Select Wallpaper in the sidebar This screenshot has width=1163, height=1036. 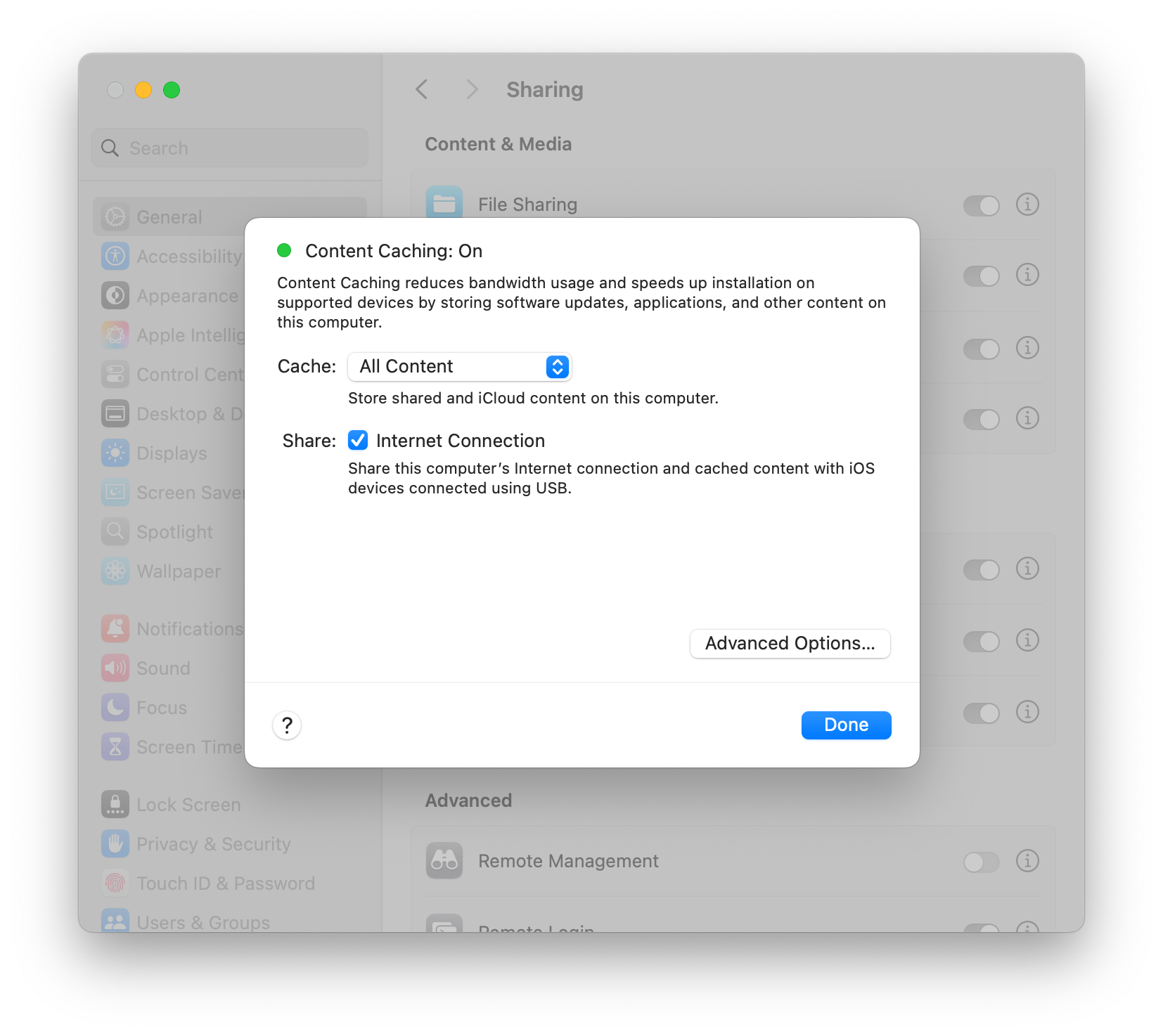pyautogui.click(x=179, y=571)
